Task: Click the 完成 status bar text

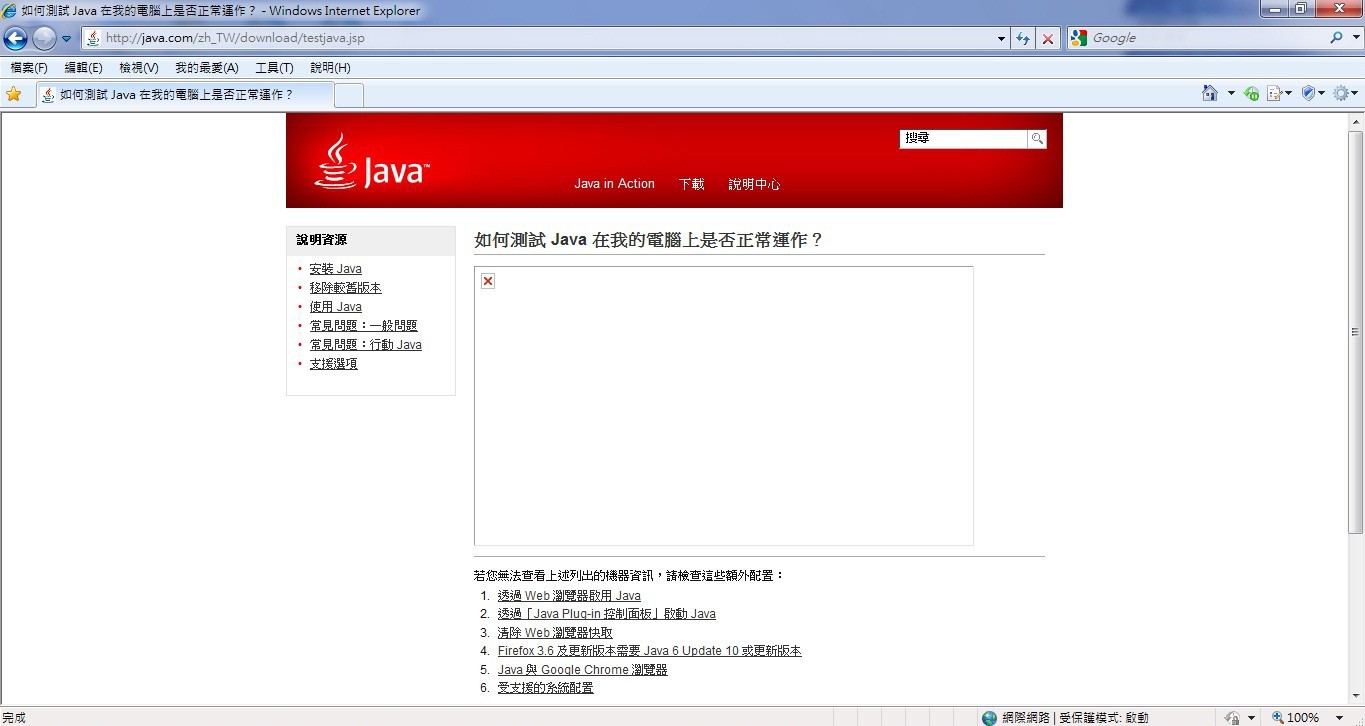Action: [x=14, y=717]
